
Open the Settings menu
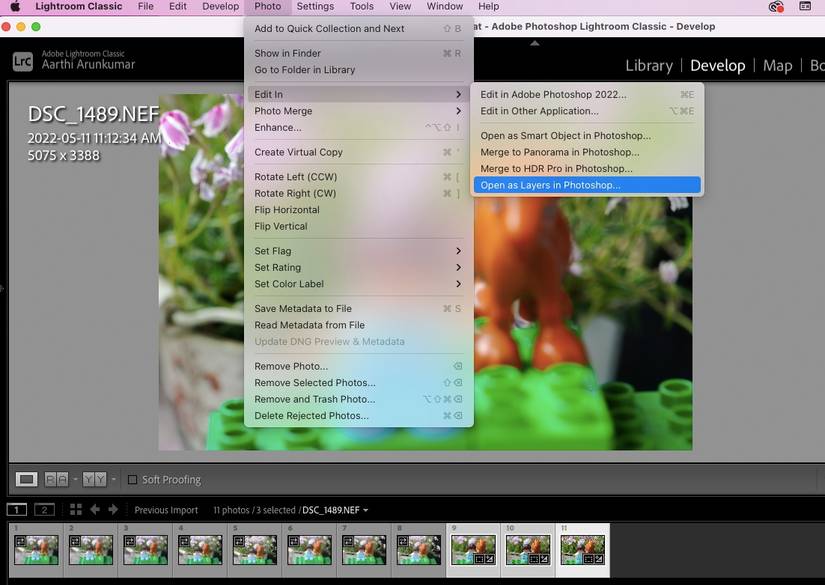click(x=315, y=6)
